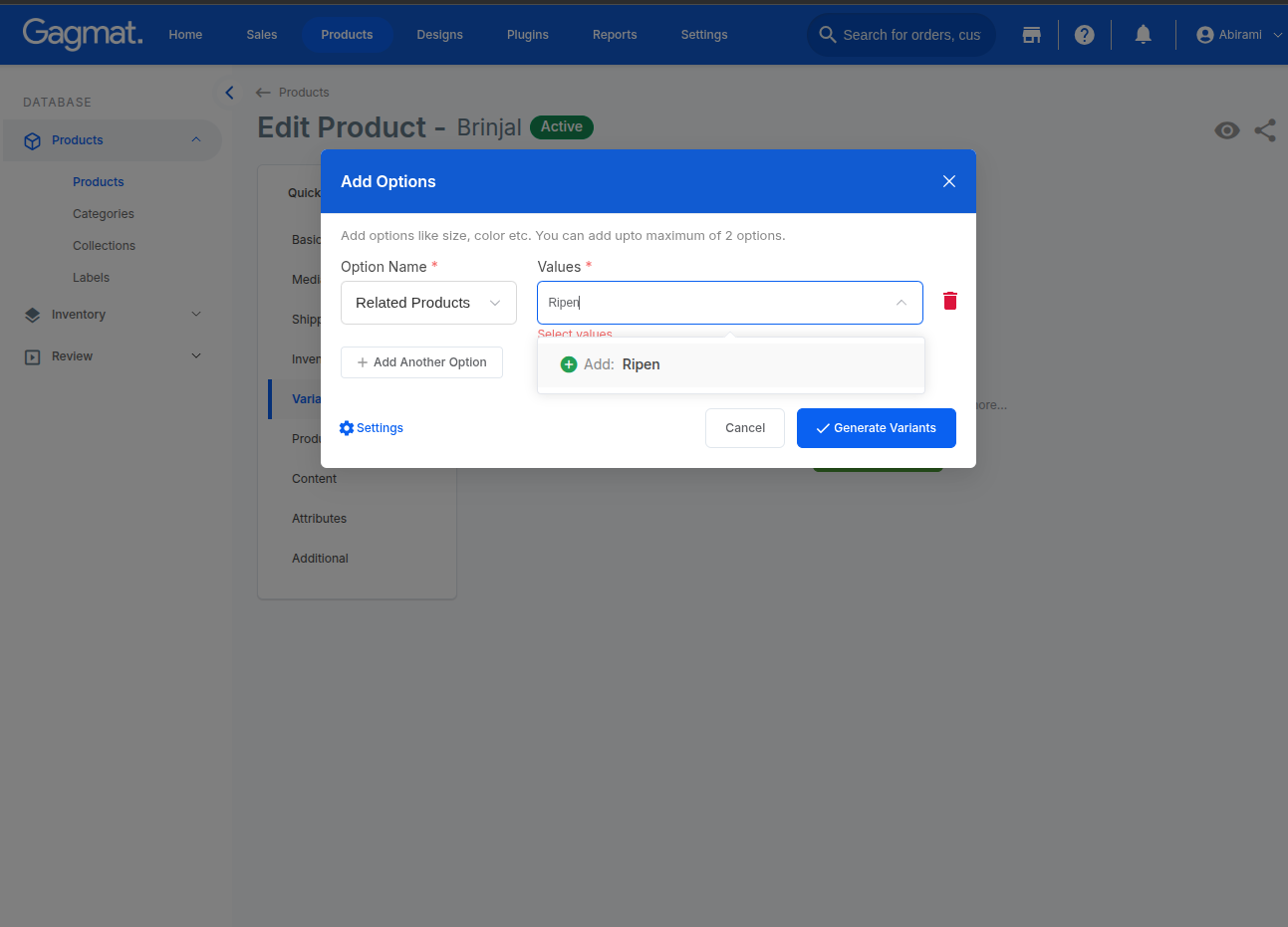1288x927 pixels.
Task: Click the Review icon in sidebar
Action: point(33,357)
